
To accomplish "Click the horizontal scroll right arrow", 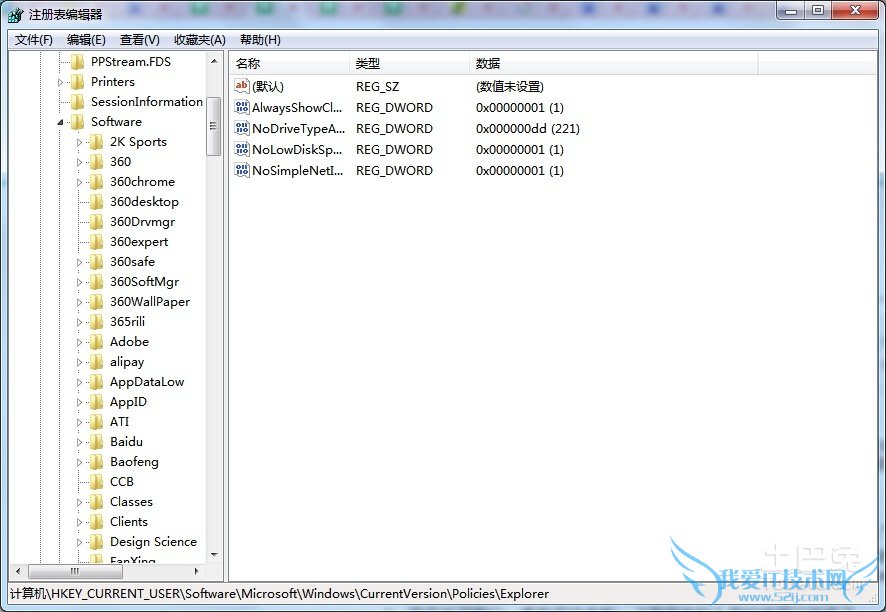I will tap(196, 571).
